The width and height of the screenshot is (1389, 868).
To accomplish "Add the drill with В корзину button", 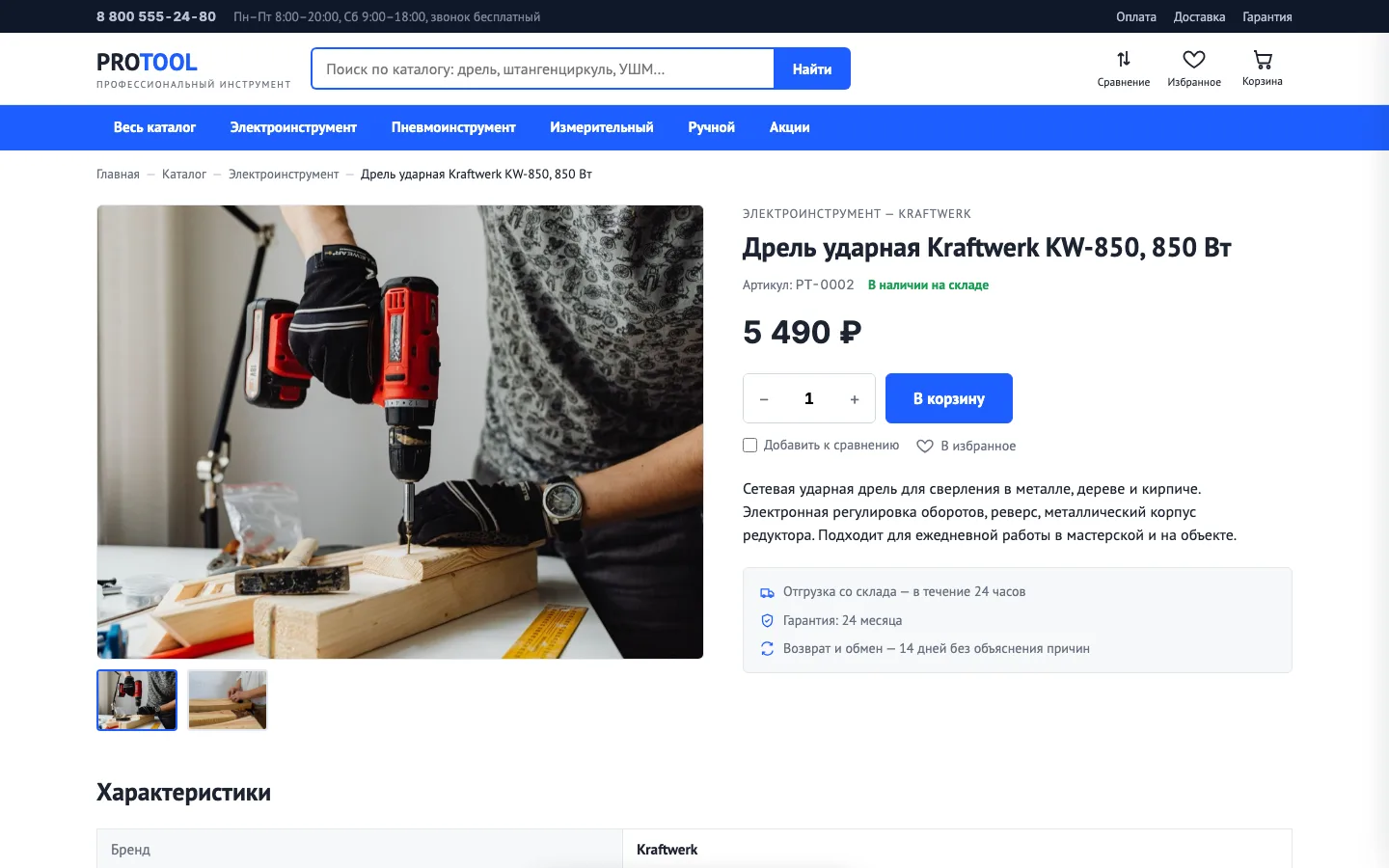I will click(949, 398).
